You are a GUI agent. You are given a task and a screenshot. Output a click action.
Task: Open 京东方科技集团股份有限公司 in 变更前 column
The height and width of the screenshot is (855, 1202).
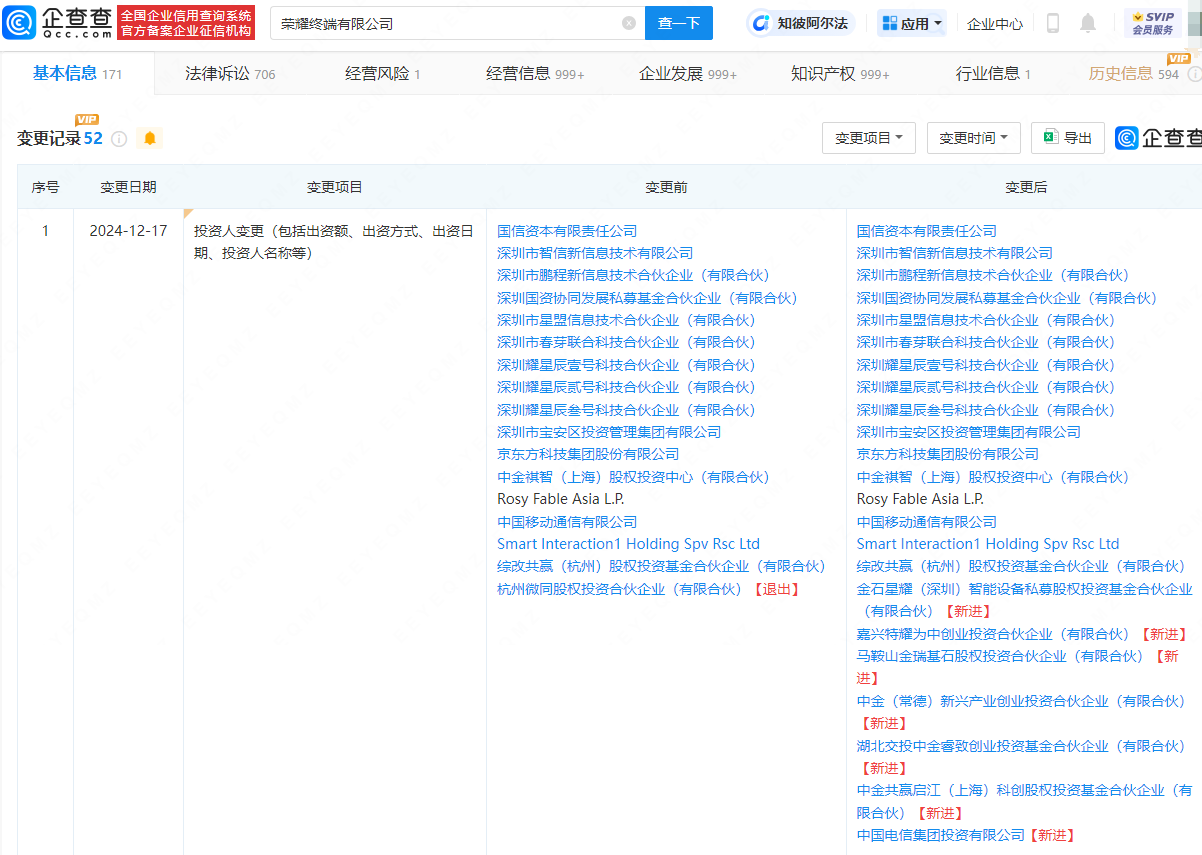tap(588, 454)
